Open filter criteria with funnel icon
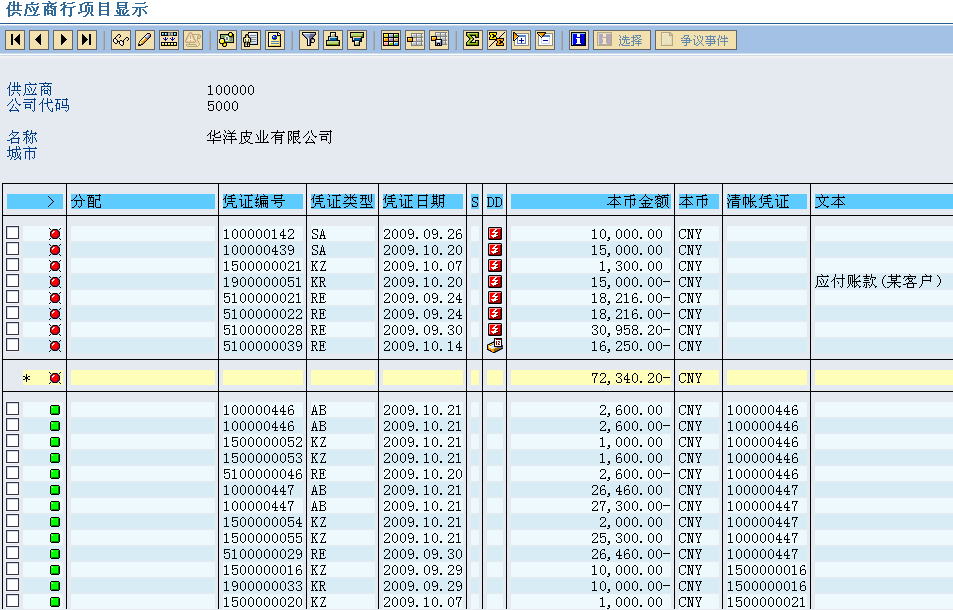The height and width of the screenshot is (610, 953). 308,40
